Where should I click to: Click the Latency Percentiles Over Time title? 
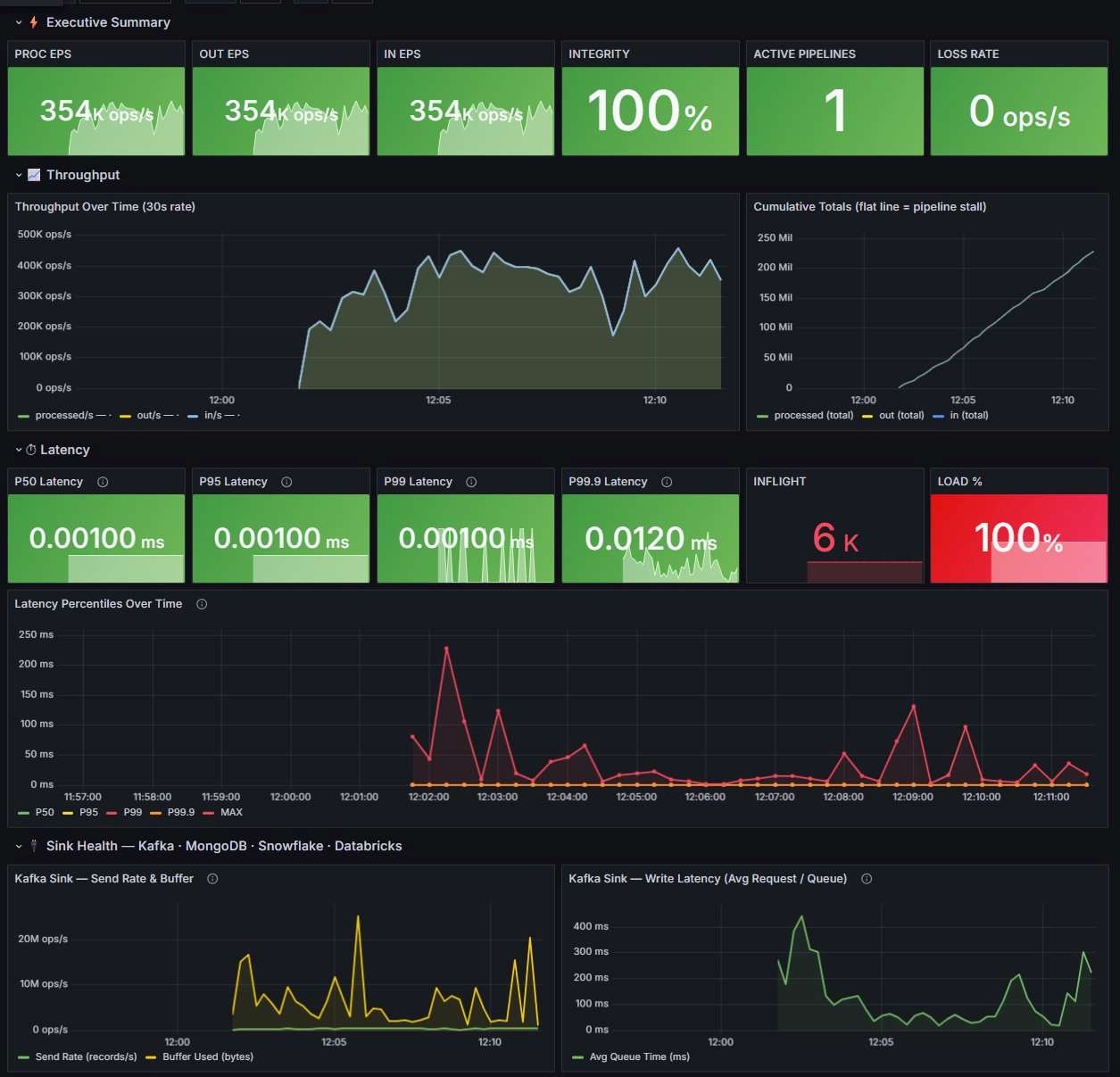click(x=98, y=604)
